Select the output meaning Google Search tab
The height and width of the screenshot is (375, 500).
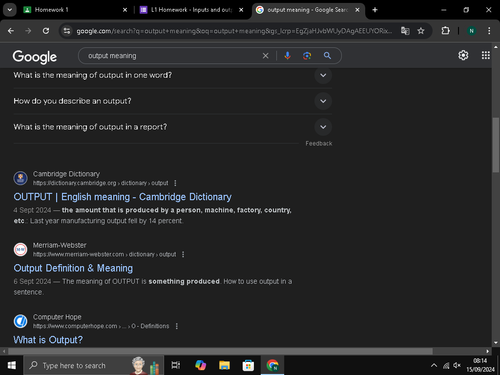(x=308, y=10)
